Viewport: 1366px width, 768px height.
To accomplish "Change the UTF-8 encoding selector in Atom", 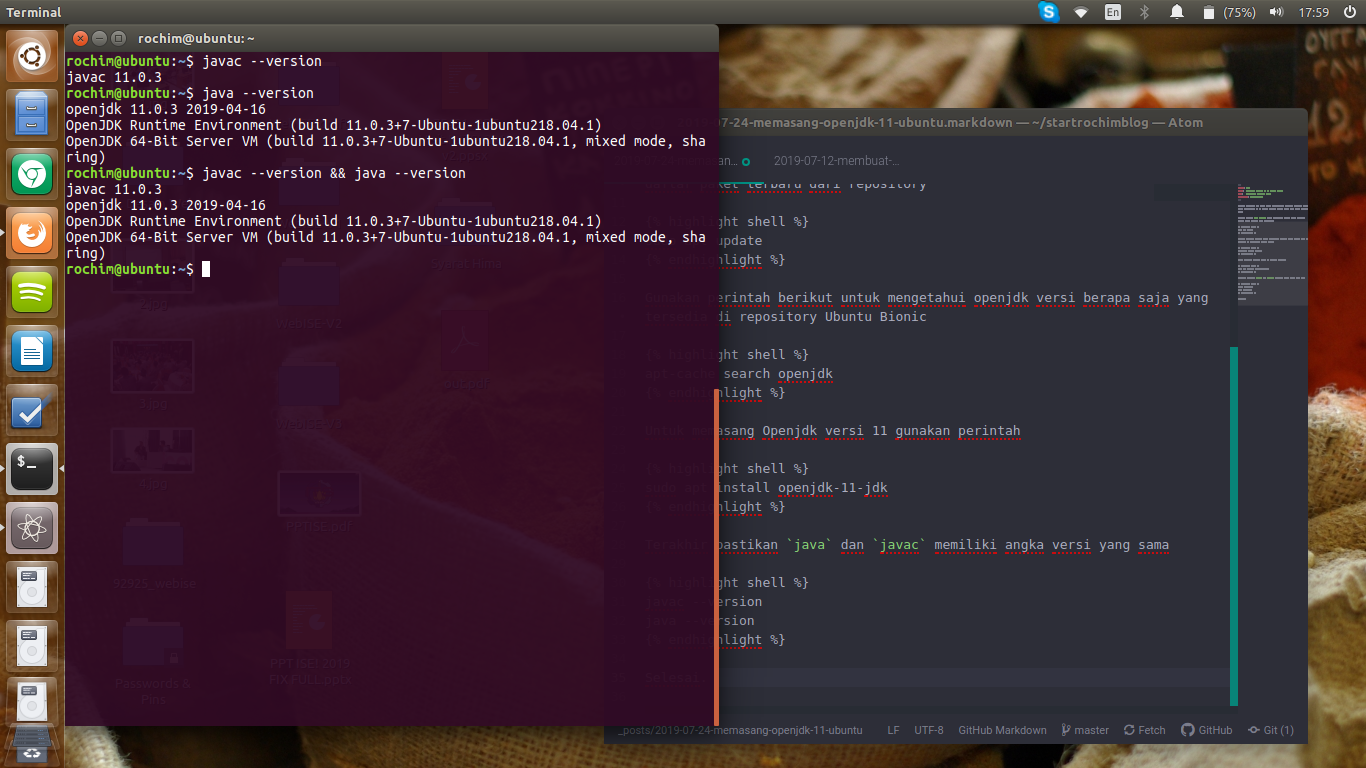I will click(928, 730).
